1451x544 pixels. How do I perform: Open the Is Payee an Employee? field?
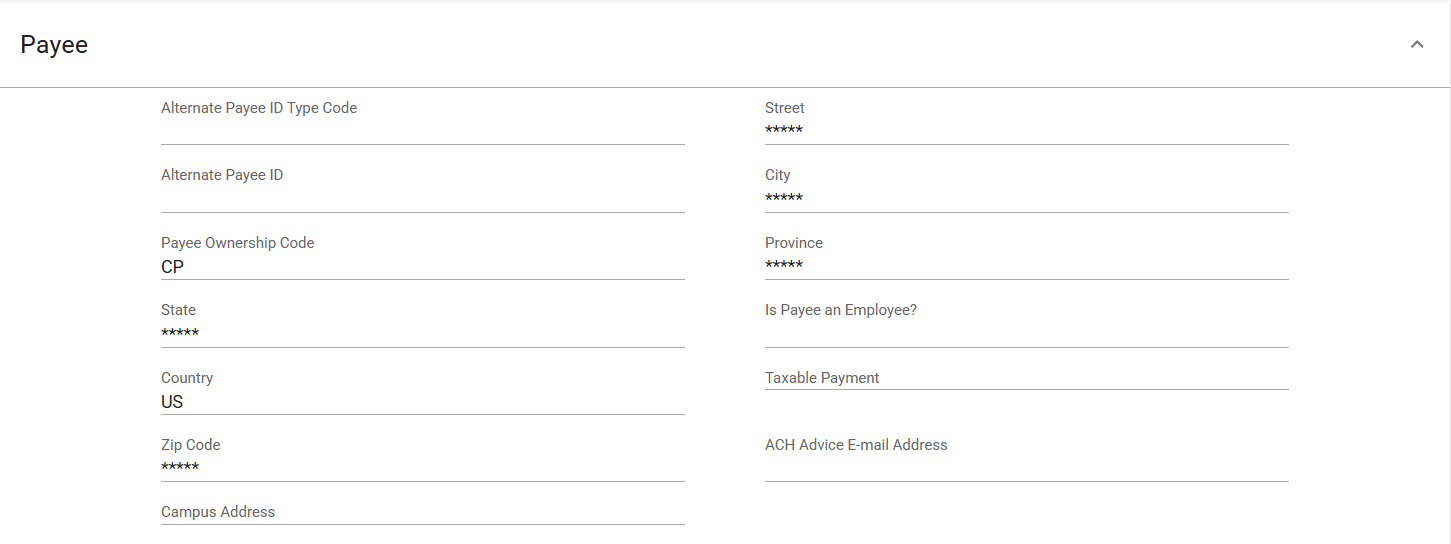(x=1026, y=333)
